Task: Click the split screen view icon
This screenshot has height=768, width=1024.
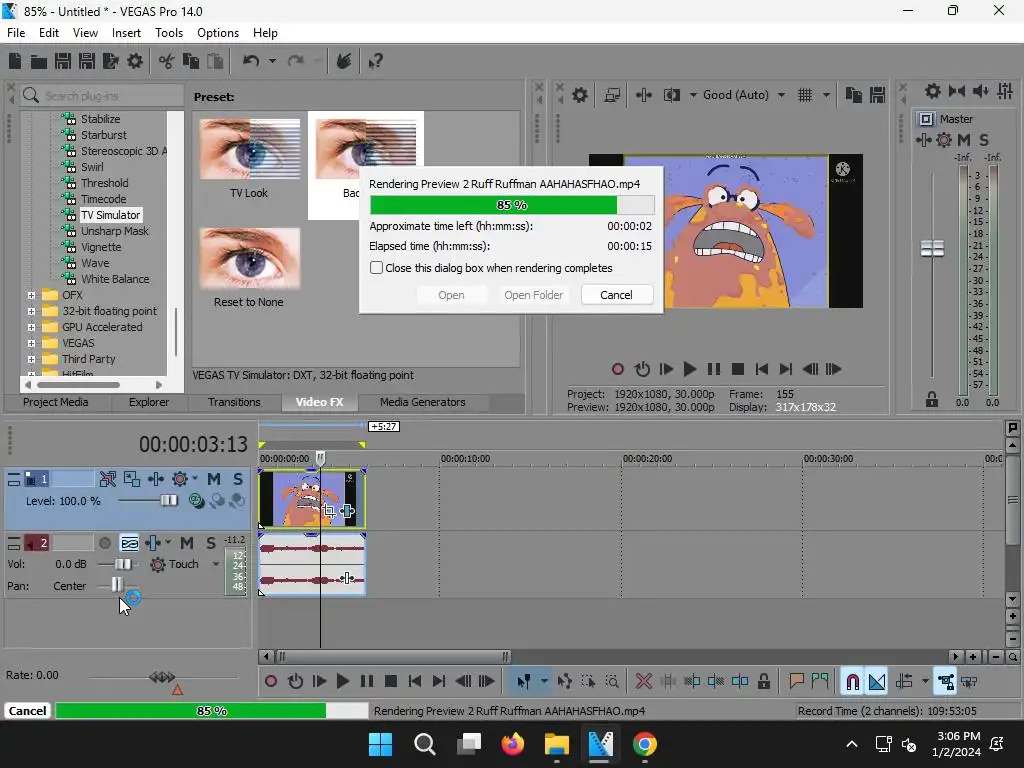Action: click(671, 95)
